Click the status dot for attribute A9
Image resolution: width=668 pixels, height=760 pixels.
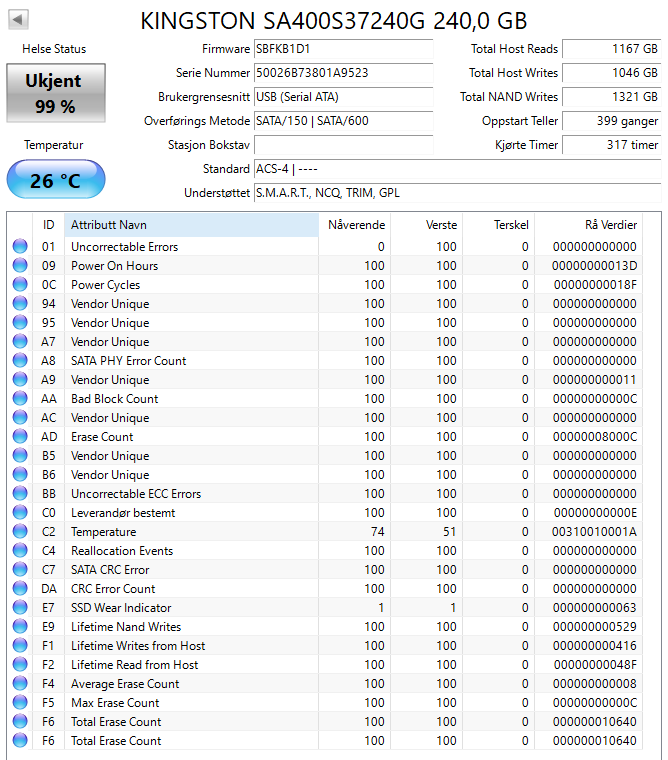(x=20, y=379)
